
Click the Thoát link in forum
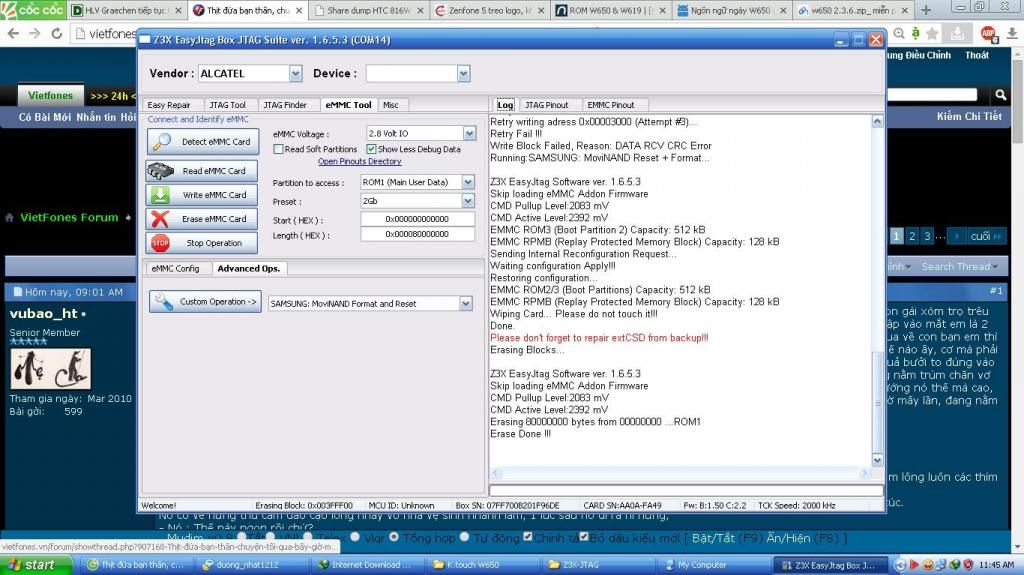click(977, 56)
